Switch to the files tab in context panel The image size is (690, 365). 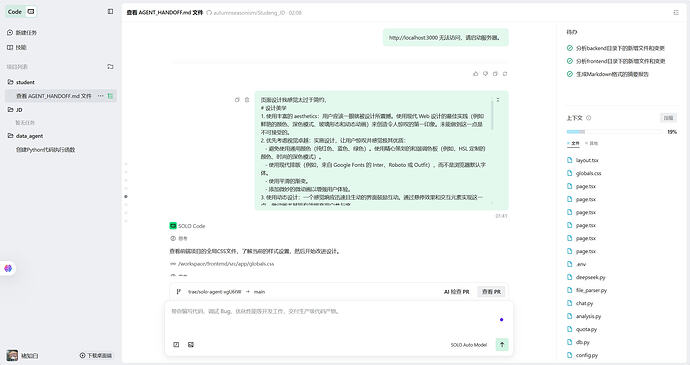point(573,144)
